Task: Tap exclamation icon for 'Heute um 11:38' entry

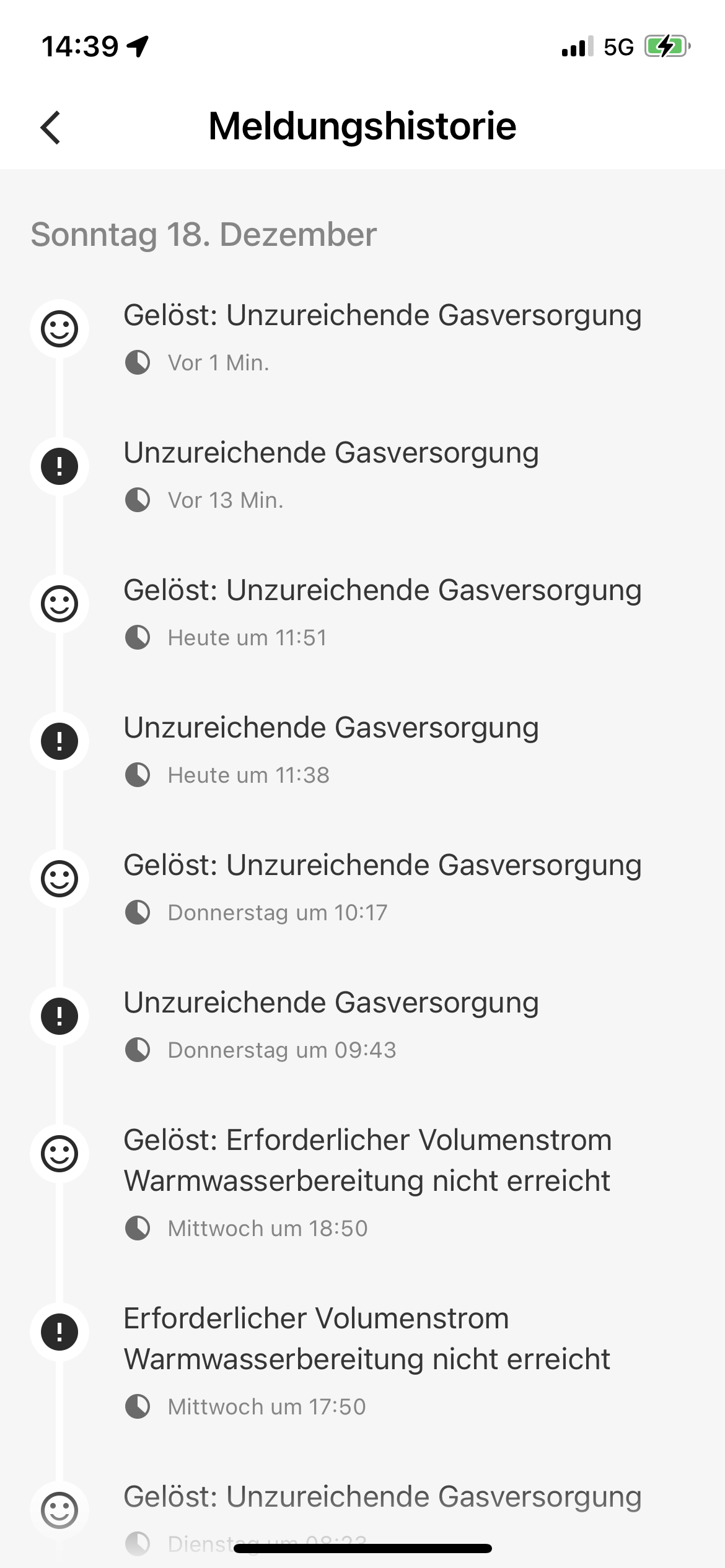Action: [x=59, y=741]
